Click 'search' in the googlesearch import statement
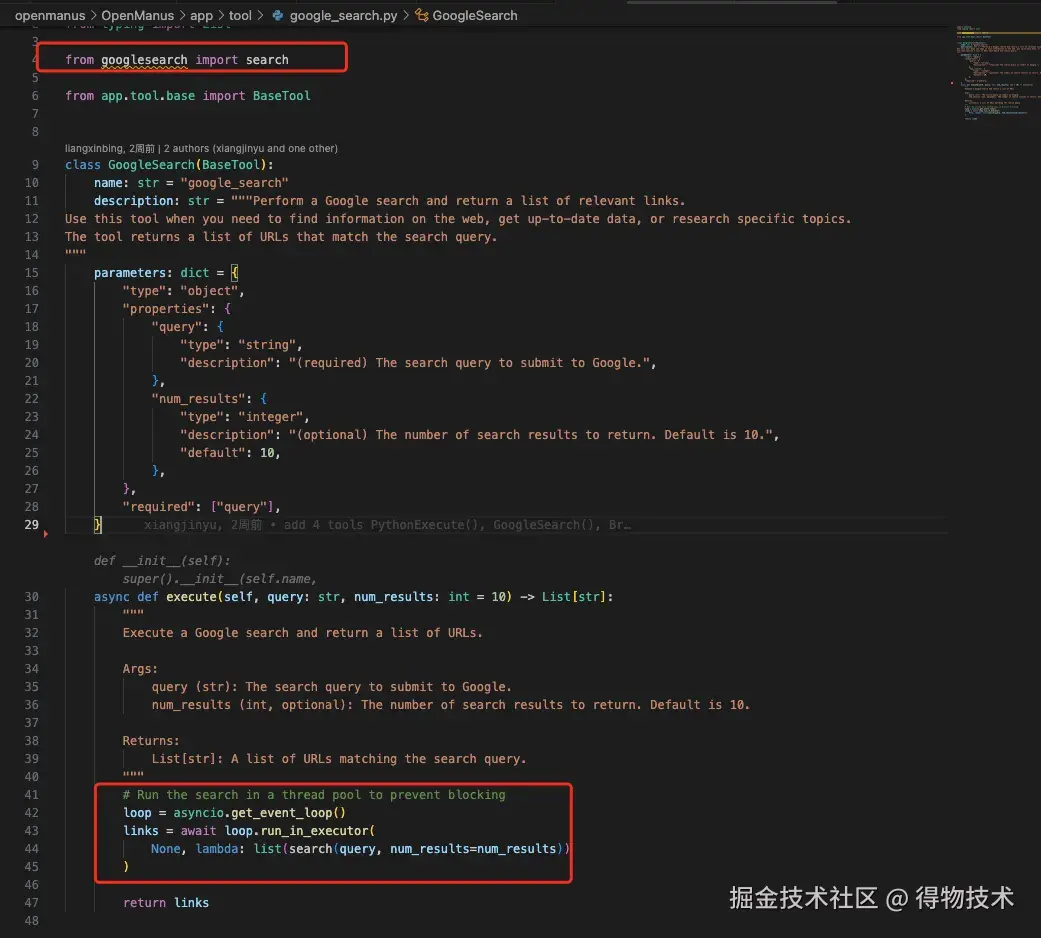Viewport: 1041px width, 938px height. pos(267,59)
